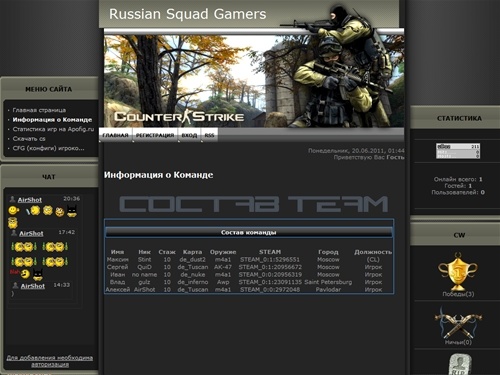Image resolution: width=500 pixels, height=375 pixels.
Task: Click AirShot username at 17:42
Action: 31,233
